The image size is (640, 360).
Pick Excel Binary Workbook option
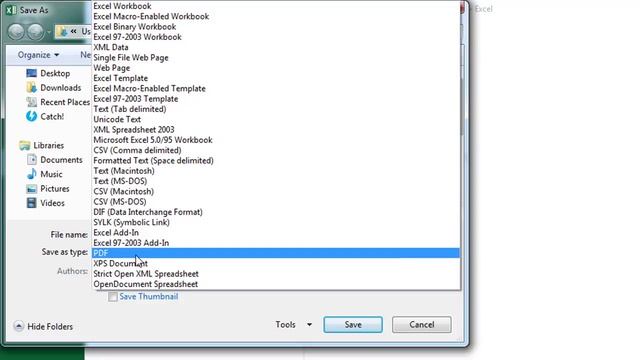pos(276,27)
